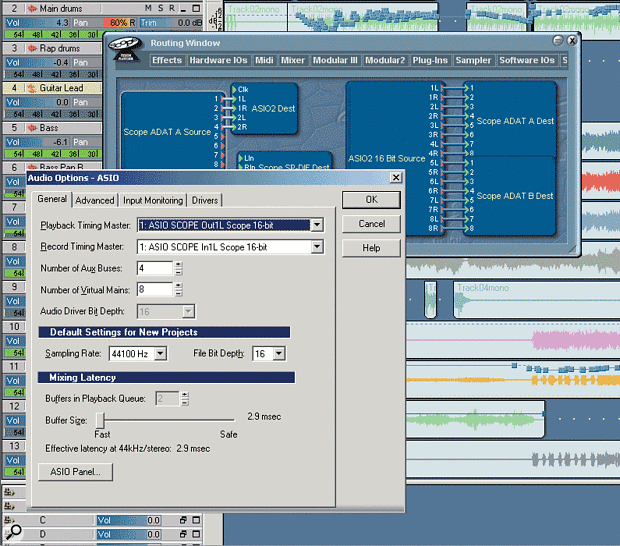
Task: Switch to the Advanced tab
Action: 95,200
